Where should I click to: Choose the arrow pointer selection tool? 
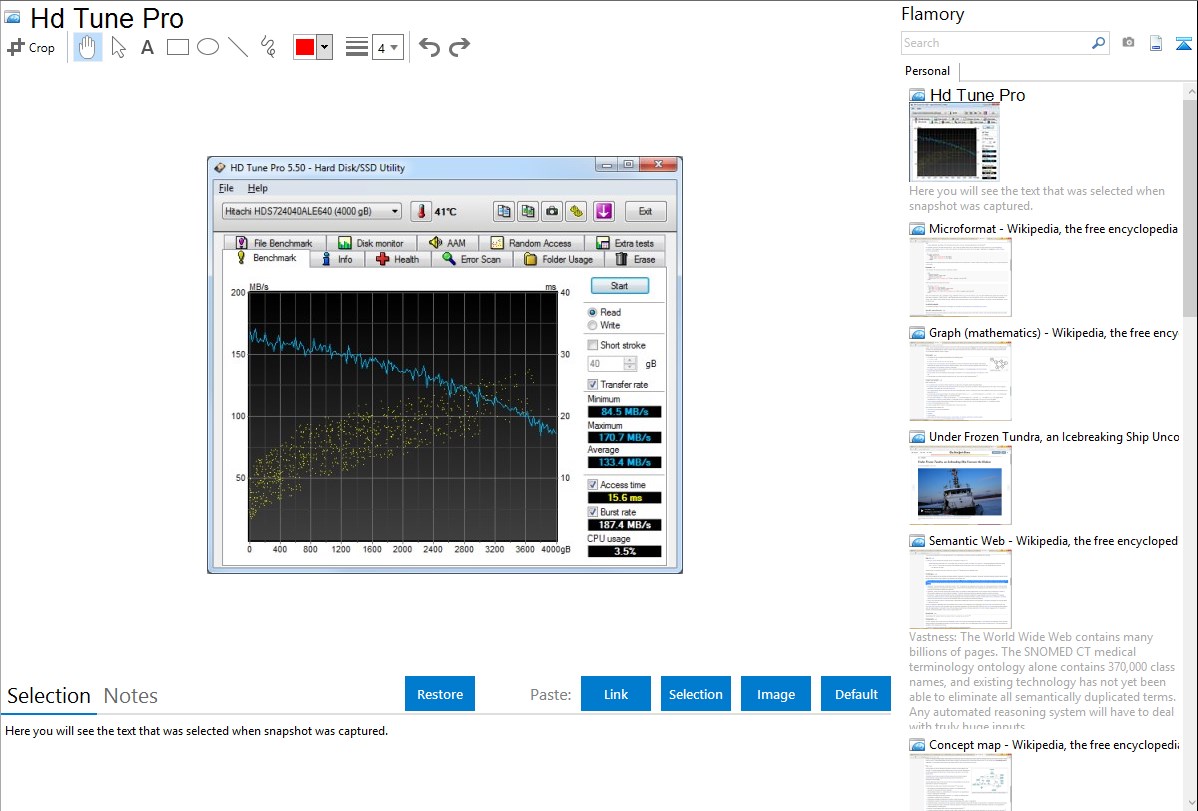pyautogui.click(x=118, y=47)
